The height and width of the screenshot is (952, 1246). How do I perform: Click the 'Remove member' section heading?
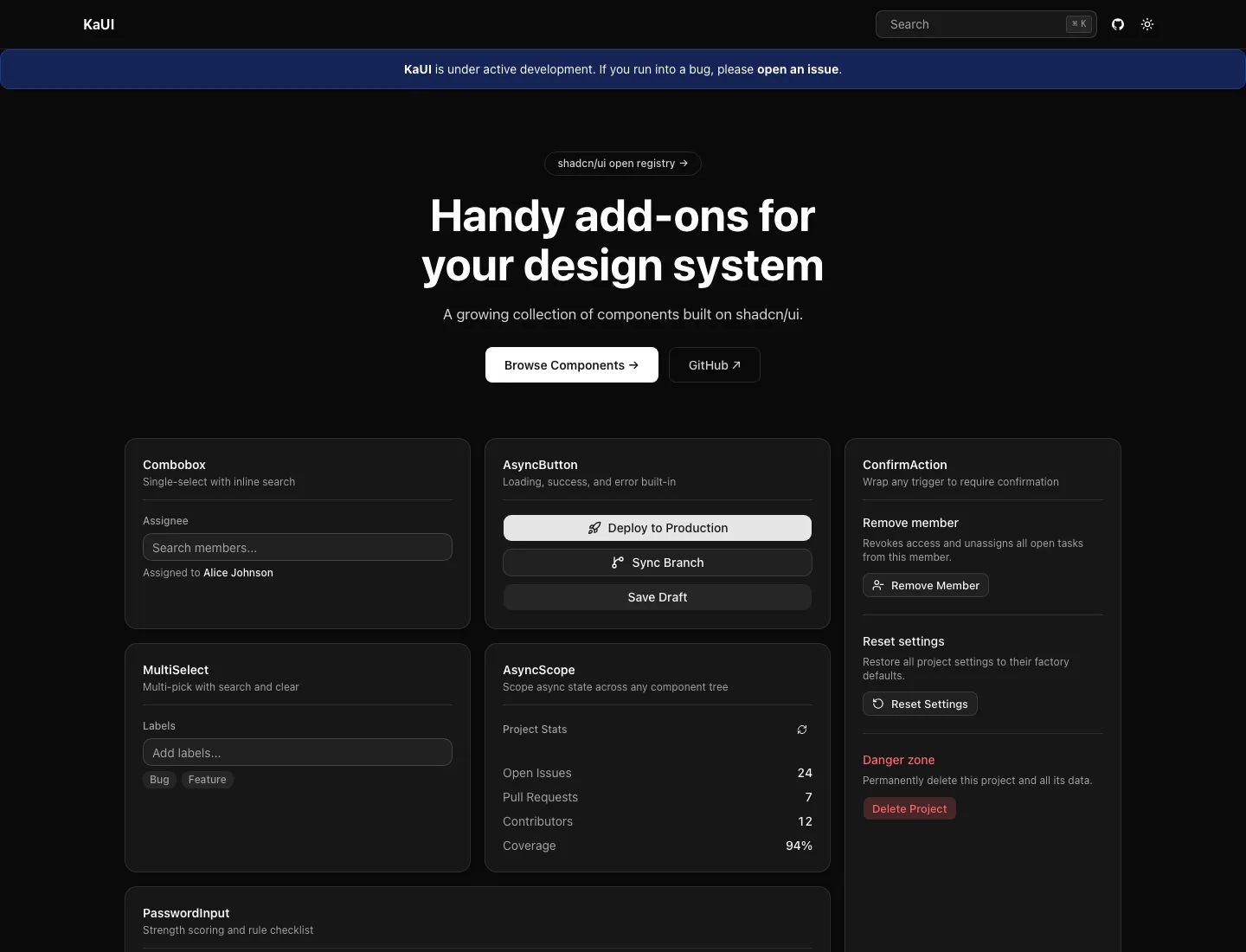tap(910, 523)
